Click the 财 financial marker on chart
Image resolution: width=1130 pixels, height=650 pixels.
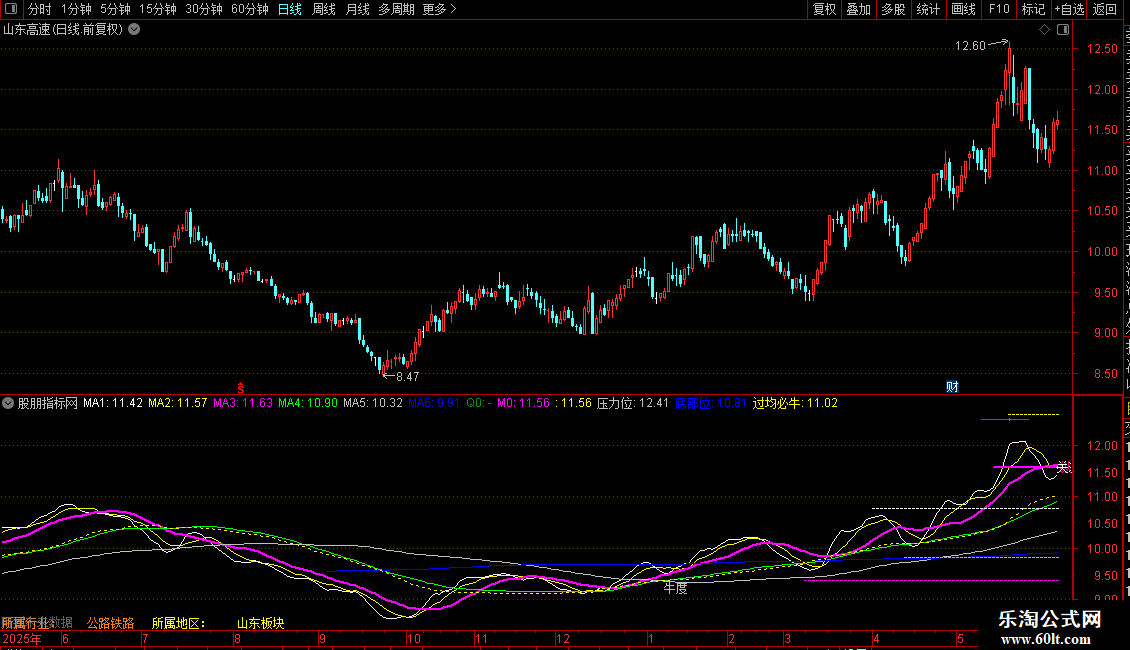[952, 387]
